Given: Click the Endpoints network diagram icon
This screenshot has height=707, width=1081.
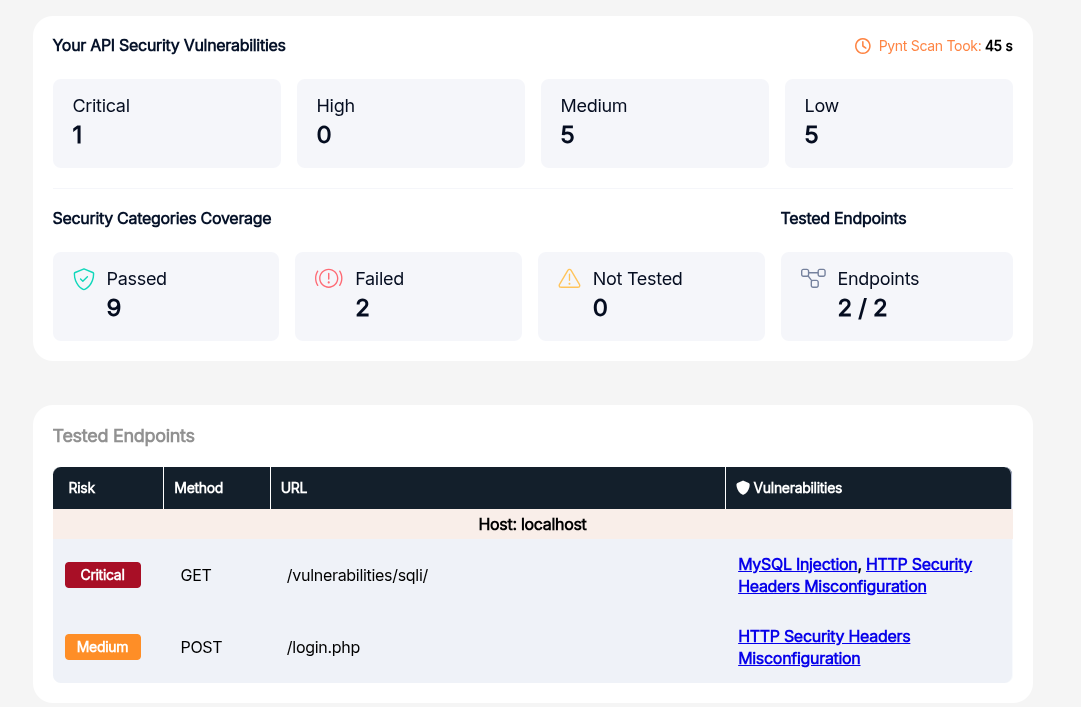Looking at the screenshot, I should [x=813, y=279].
